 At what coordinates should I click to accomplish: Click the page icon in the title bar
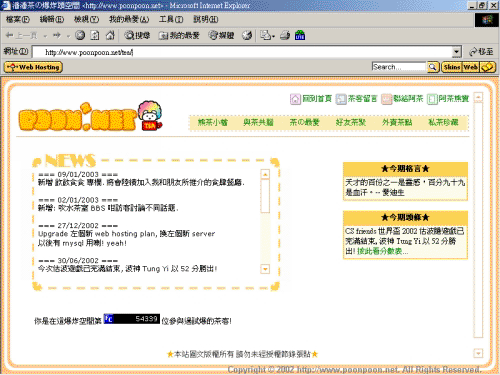click(6, 5)
